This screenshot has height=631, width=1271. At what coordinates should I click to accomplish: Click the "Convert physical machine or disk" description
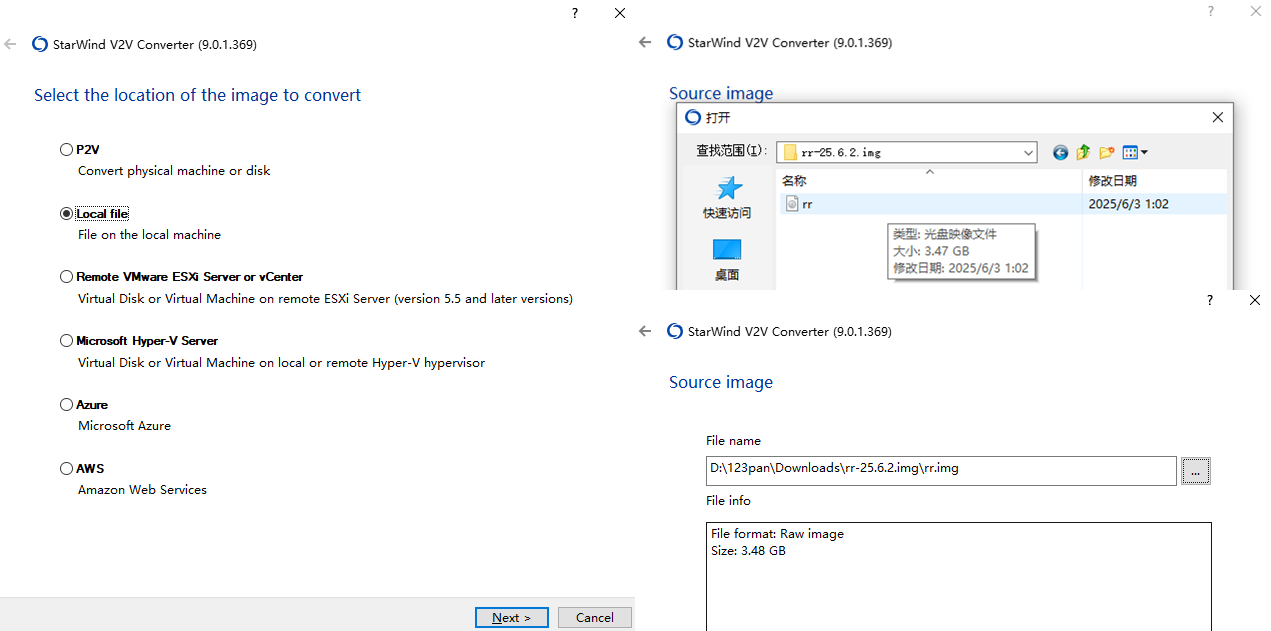174,171
